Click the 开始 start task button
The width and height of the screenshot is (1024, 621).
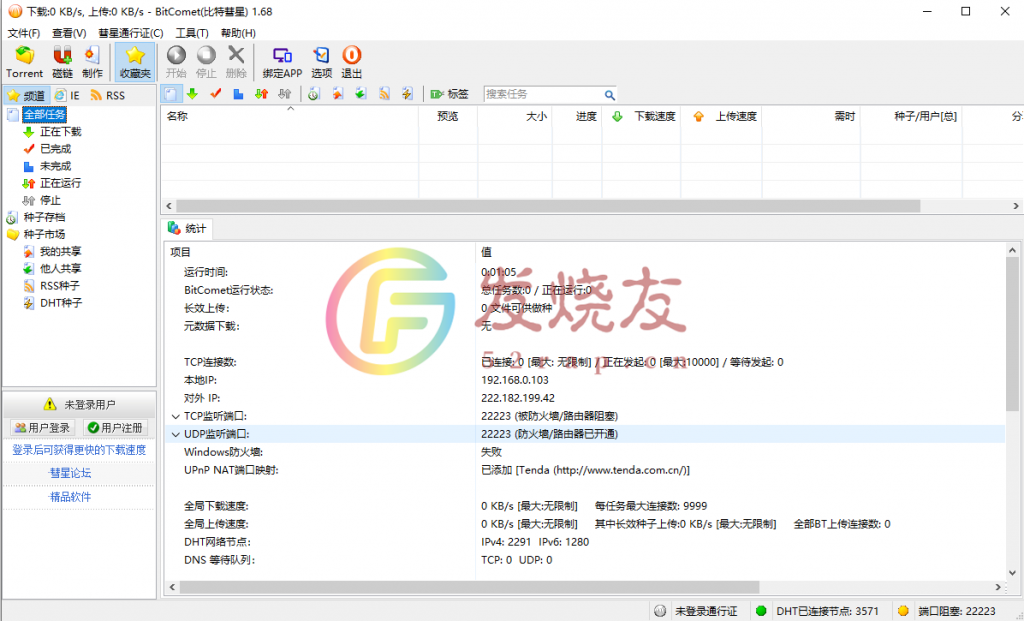click(x=176, y=63)
